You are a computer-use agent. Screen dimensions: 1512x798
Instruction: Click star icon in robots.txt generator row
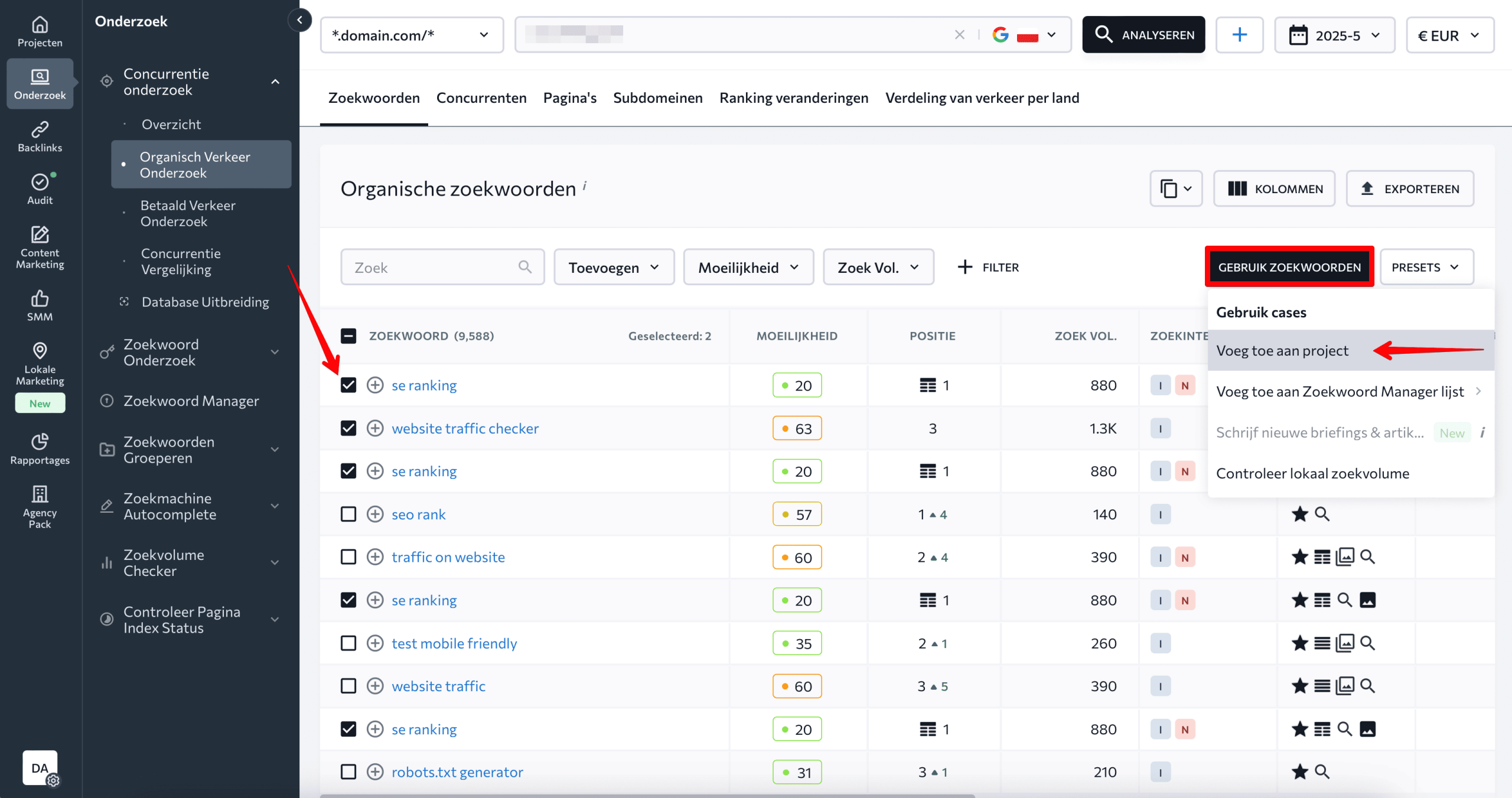click(1300, 772)
